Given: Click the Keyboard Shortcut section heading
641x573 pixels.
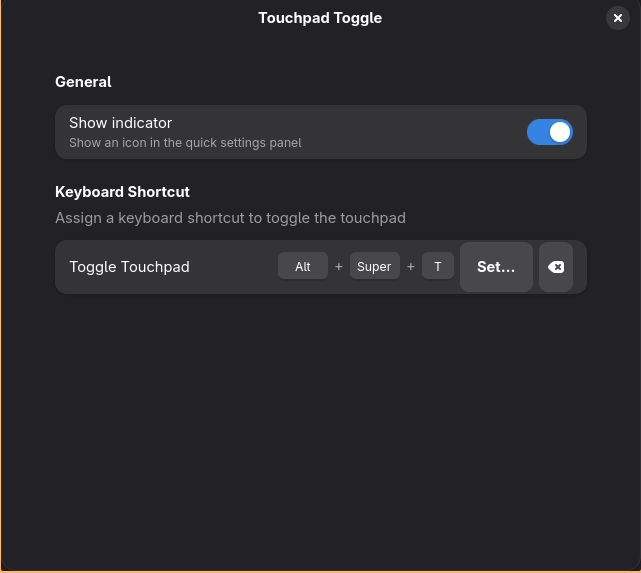Looking at the screenshot, I should pos(122,192).
